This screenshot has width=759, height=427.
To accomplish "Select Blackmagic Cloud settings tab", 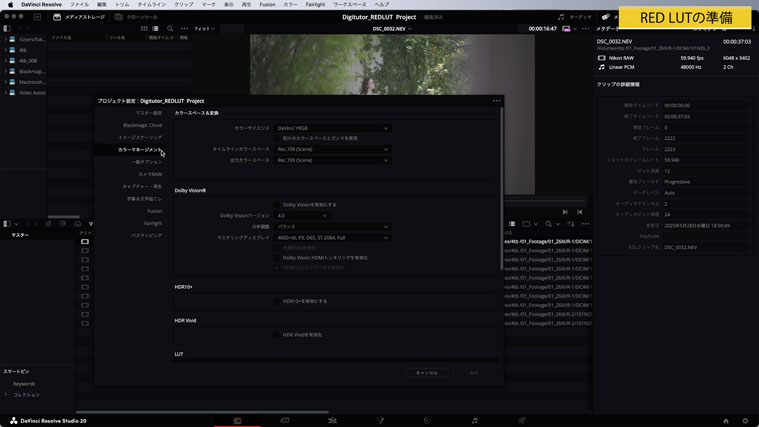I will pos(142,125).
